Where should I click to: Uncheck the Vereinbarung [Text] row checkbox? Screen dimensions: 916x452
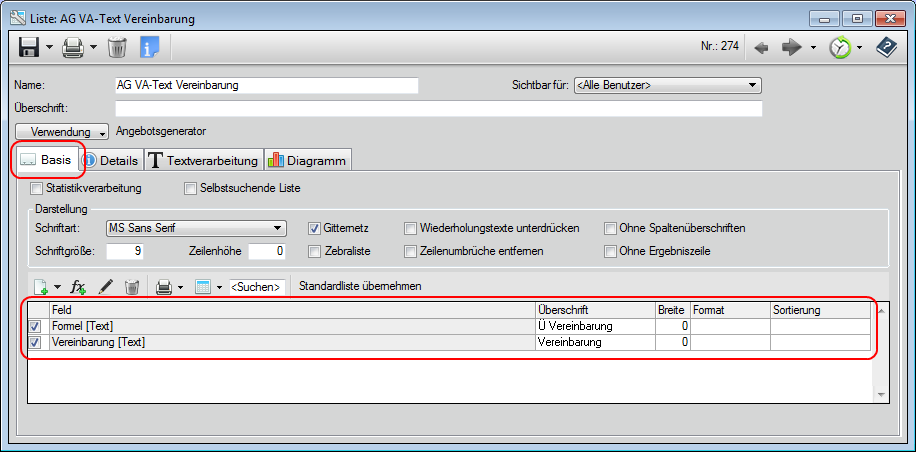click(35, 342)
